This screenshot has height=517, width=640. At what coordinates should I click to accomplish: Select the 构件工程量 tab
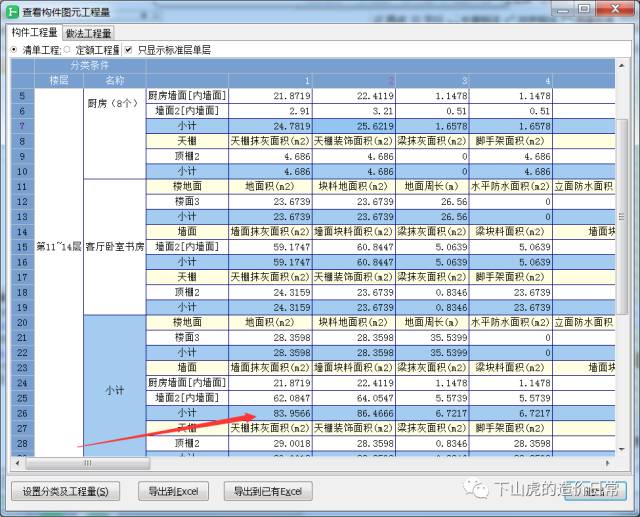click(34, 33)
